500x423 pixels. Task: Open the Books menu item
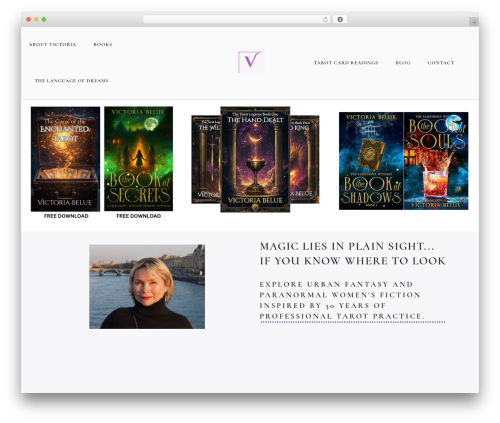[x=103, y=44]
